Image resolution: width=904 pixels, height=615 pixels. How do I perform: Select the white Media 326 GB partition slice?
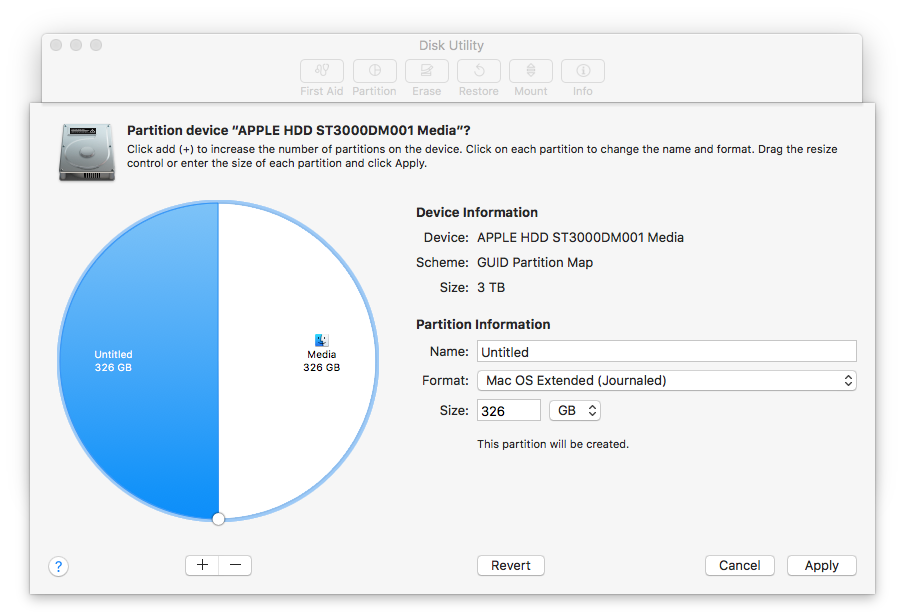click(x=297, y=360)
